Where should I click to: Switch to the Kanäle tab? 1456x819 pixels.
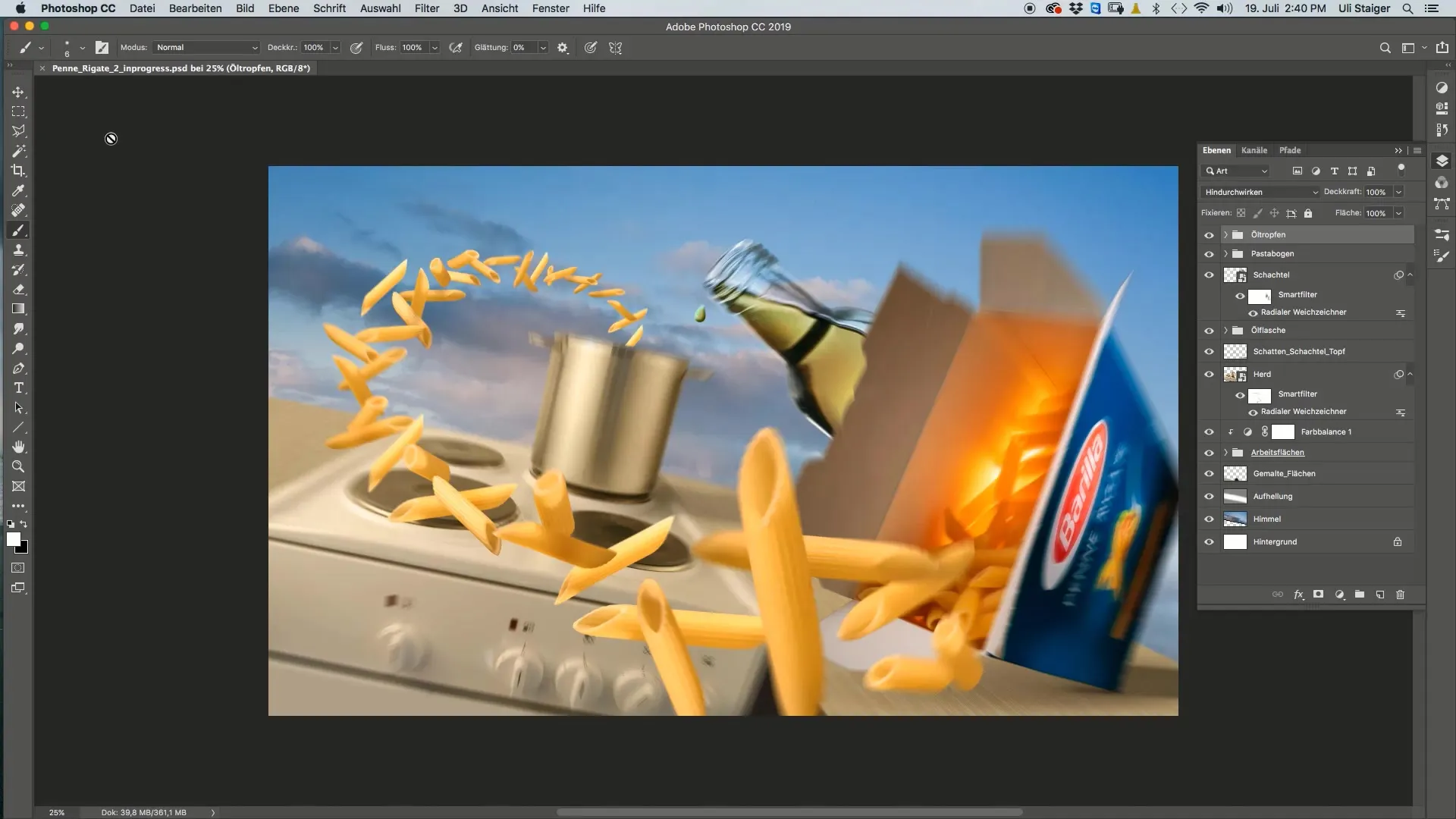pos(1254,150)
